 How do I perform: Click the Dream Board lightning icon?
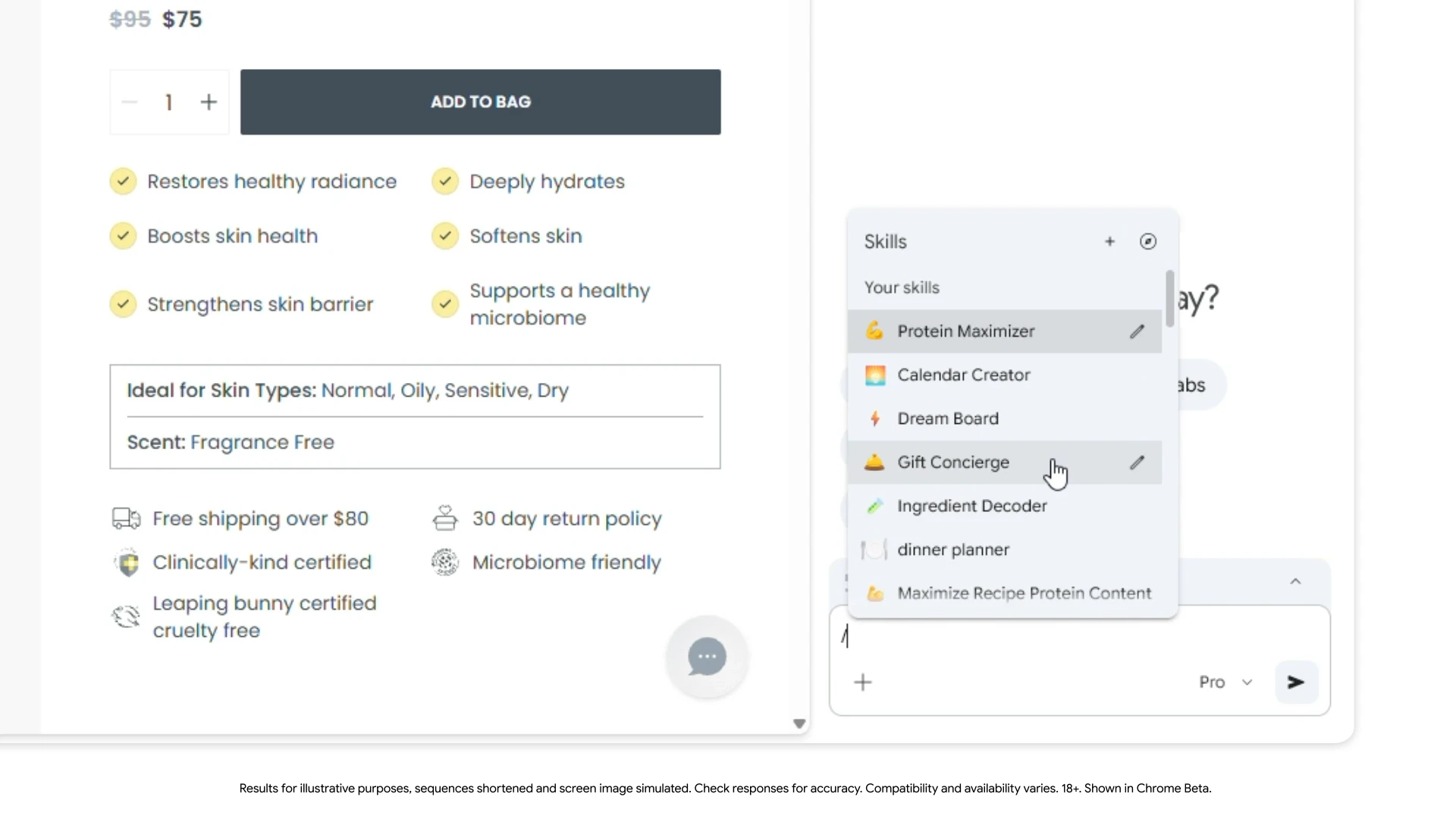874,419
